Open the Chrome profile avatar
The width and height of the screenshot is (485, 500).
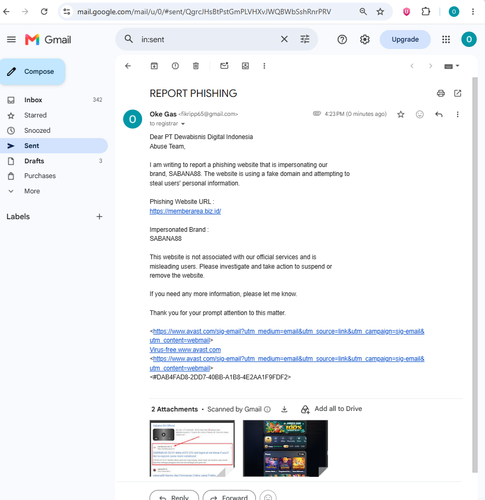click(x=454, y=12)
